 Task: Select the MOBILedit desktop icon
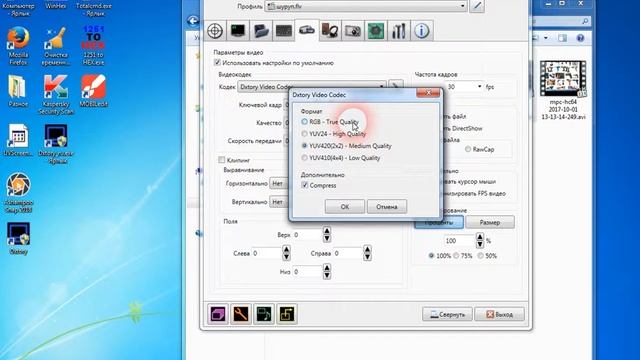point(93,91)
